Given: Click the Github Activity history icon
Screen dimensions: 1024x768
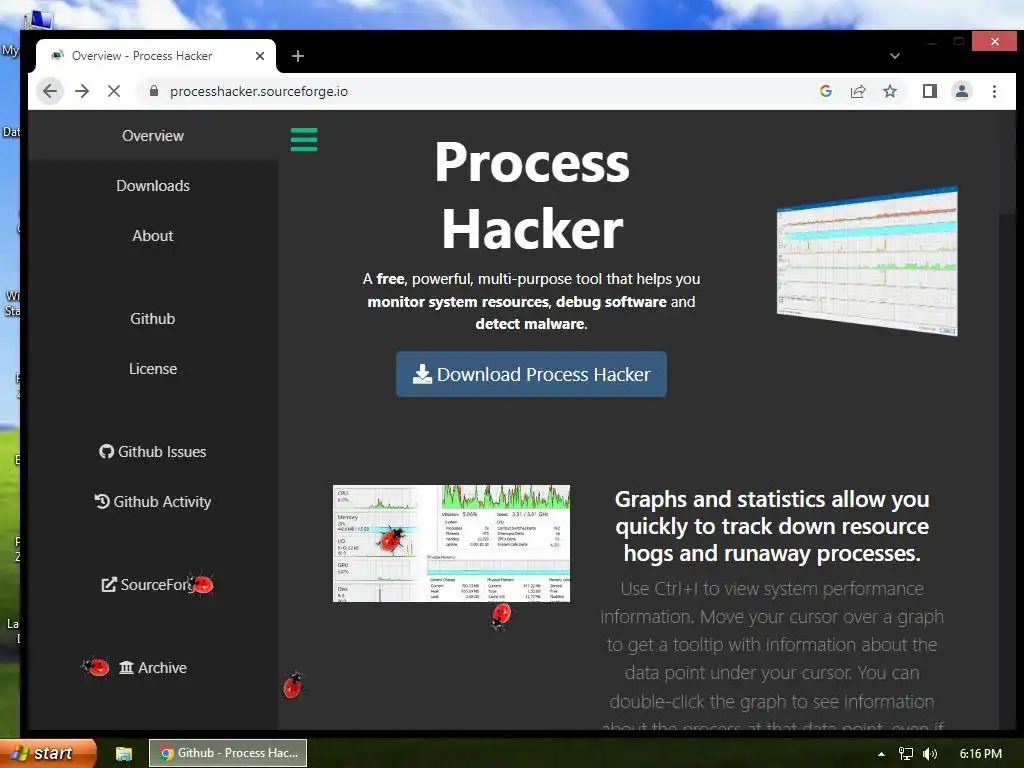Looking at the screenshot, I should (102, 501).
